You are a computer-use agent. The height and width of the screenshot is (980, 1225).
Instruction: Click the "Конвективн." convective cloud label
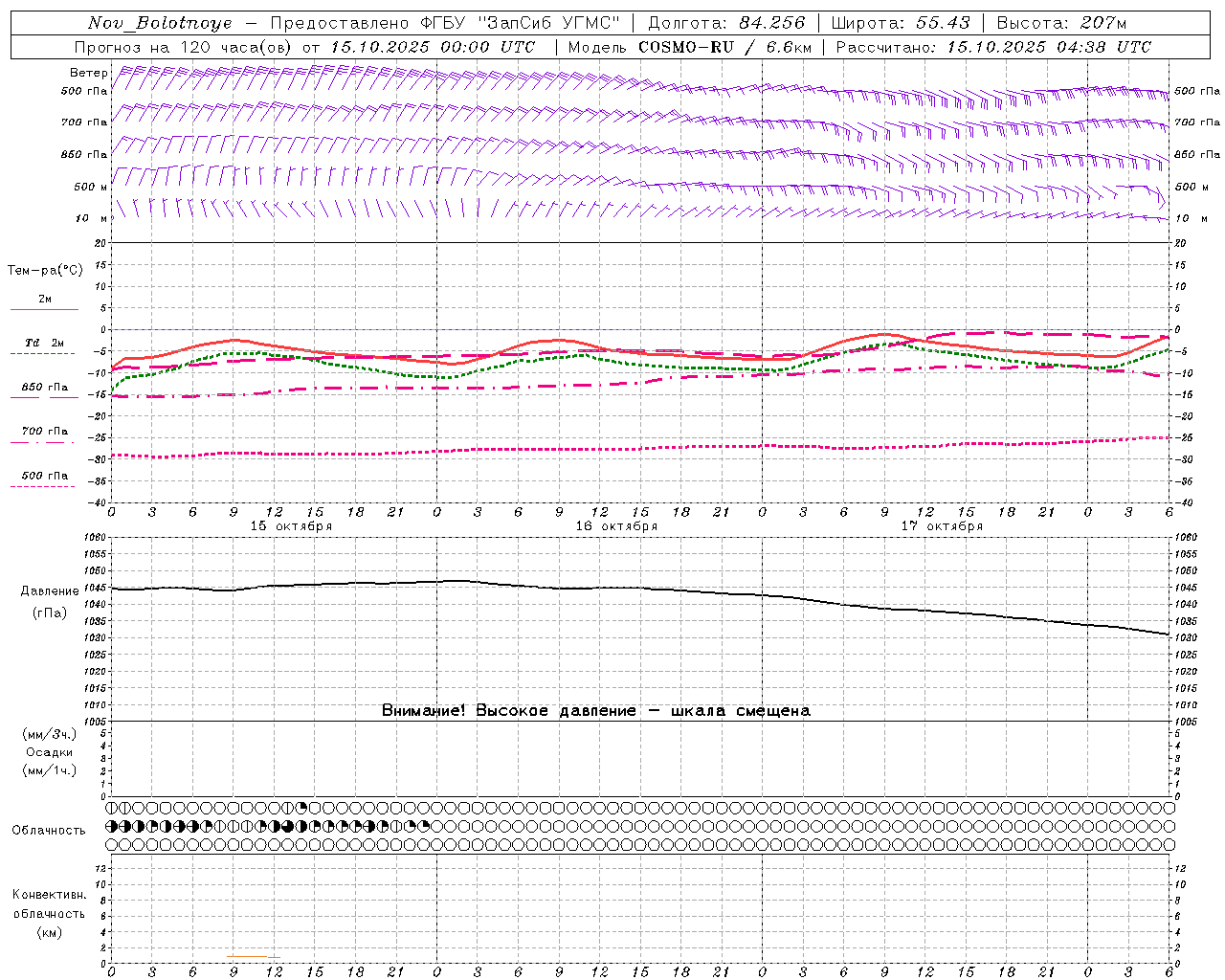(x=49, y=895)
